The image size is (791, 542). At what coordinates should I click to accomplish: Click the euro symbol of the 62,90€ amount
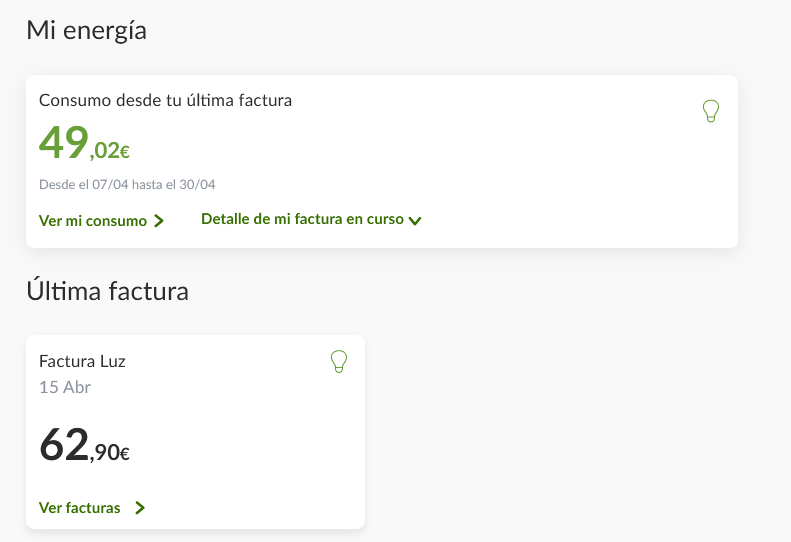[x=124, y=454]
